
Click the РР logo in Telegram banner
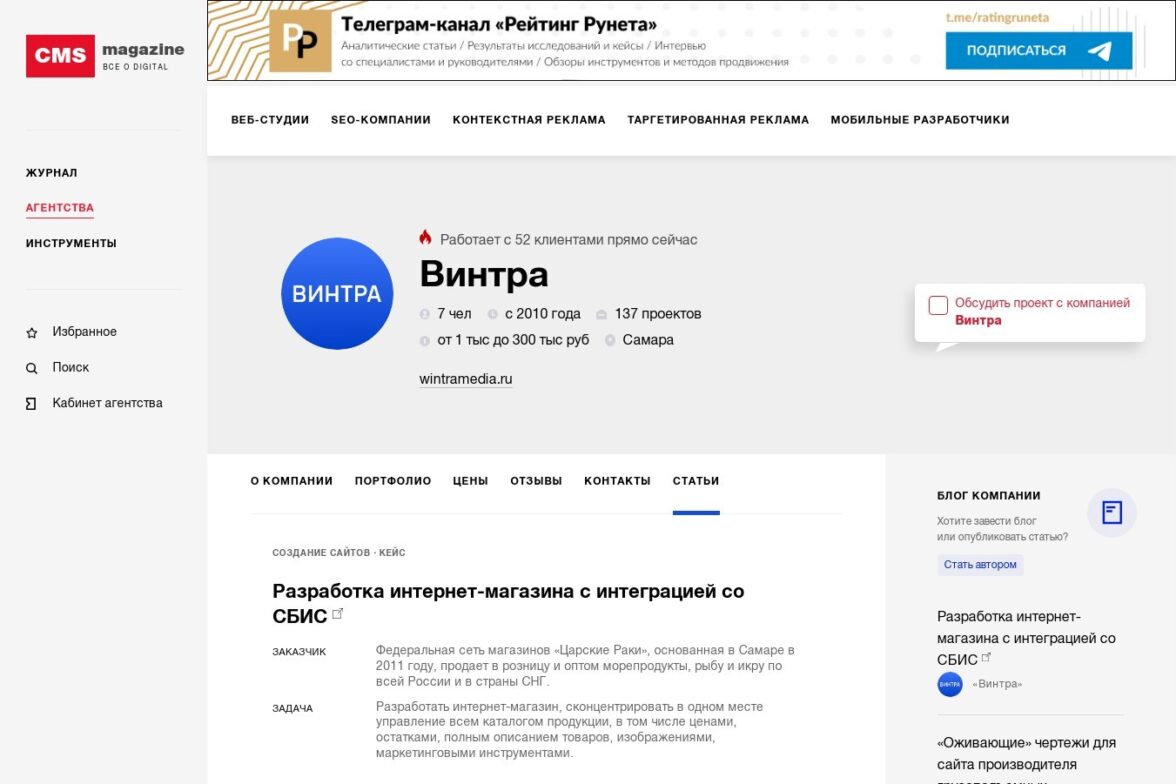click(x=300, y=41)
